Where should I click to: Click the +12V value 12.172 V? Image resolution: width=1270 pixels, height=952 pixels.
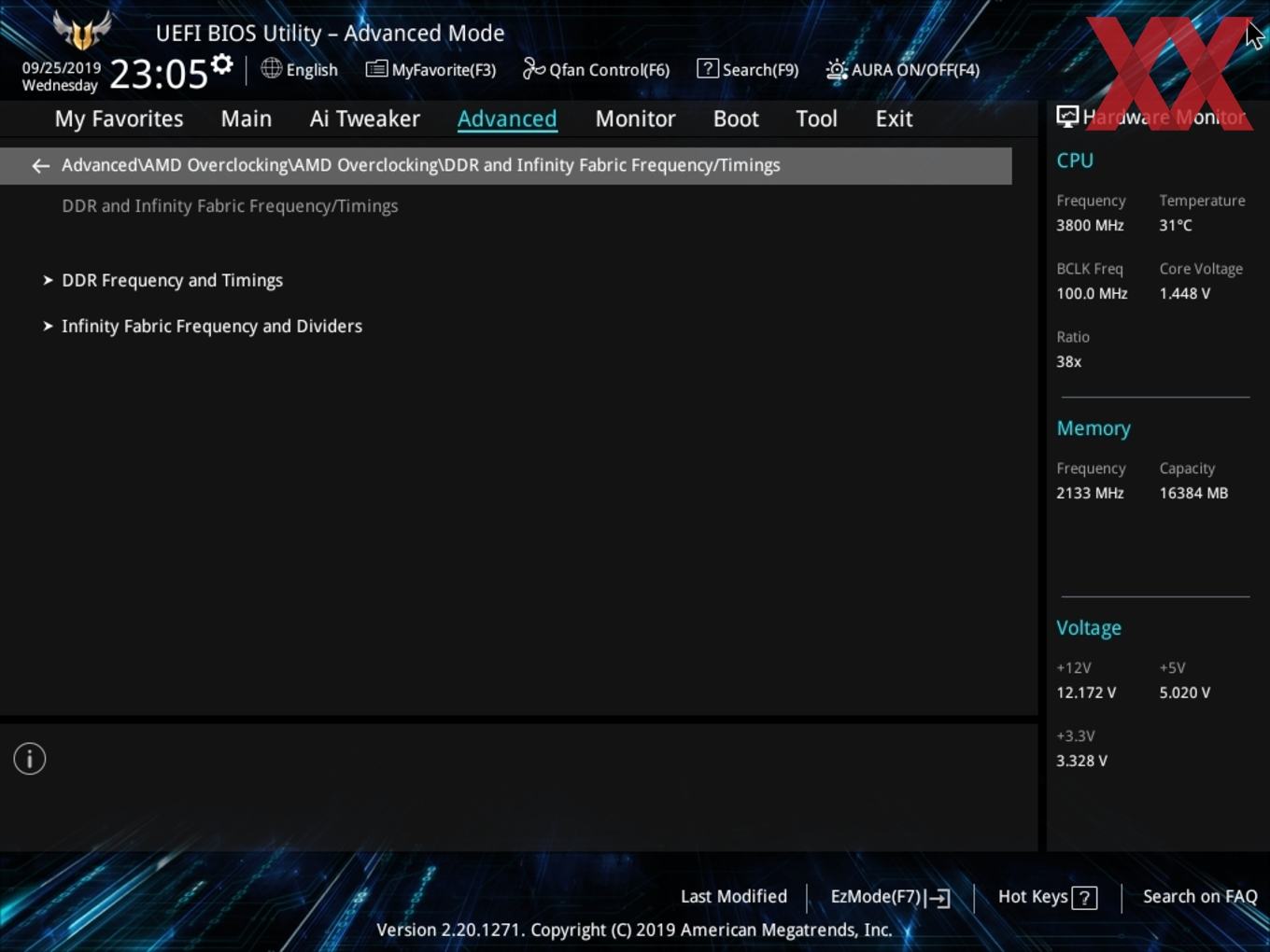tap(1086, 693)
